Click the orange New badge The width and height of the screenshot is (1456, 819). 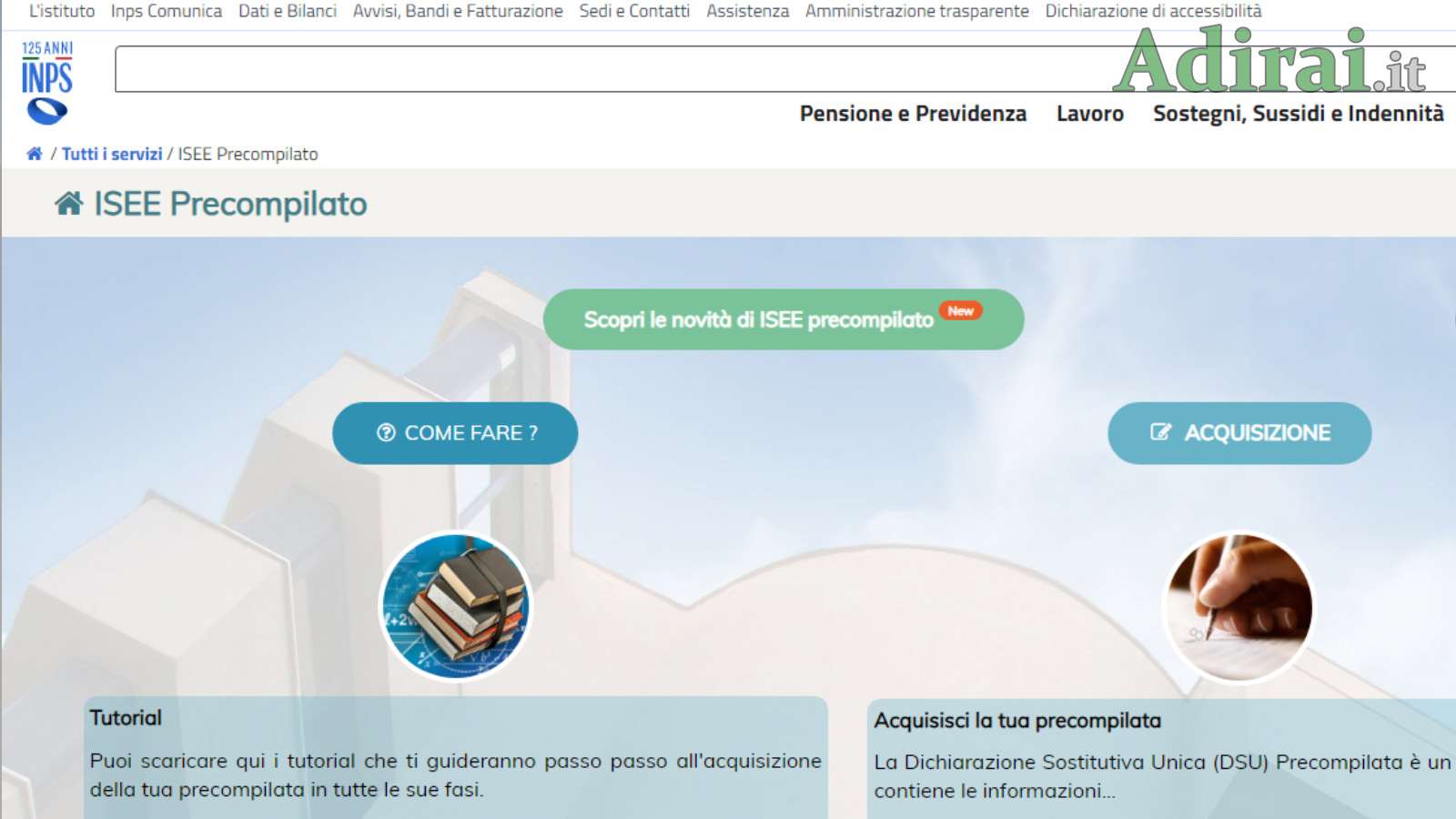[x=960, y=311]
